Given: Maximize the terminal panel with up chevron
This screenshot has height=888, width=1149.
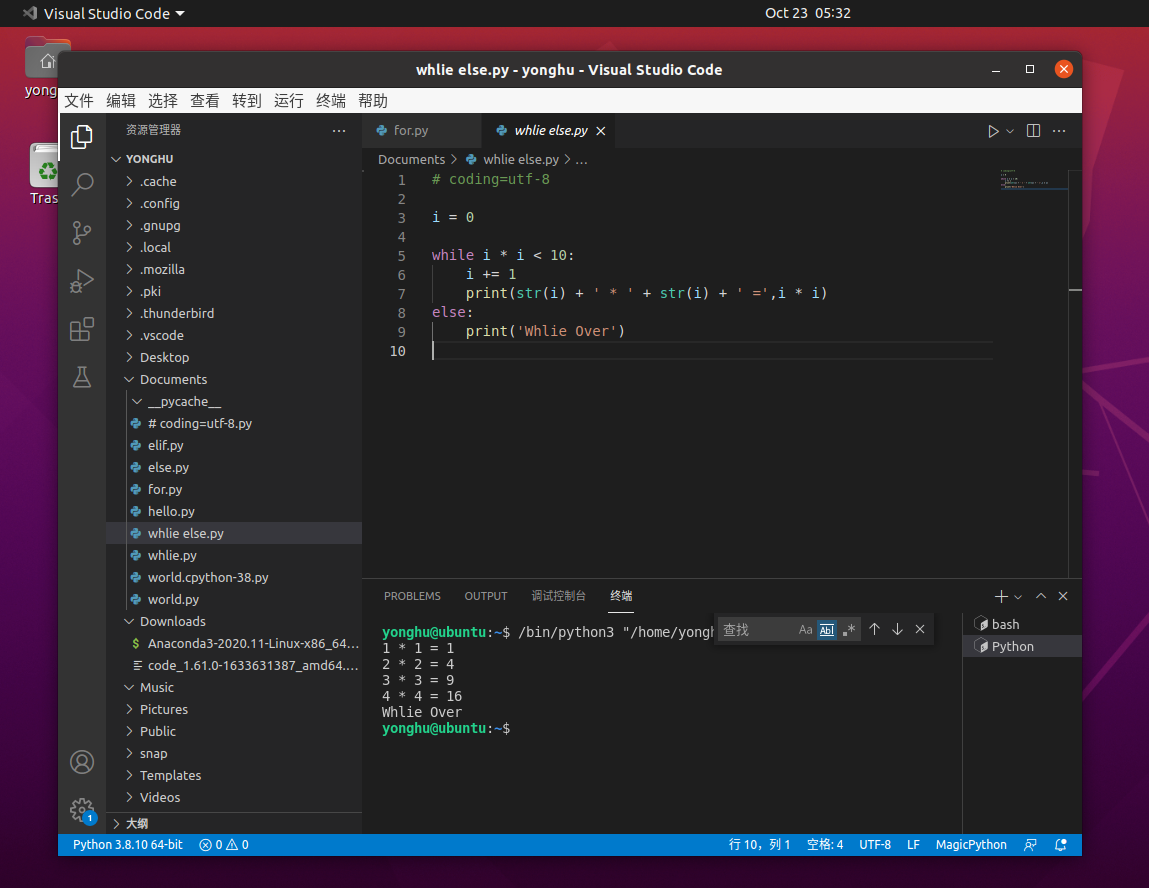Looking at the screenshot, I should [x=1041, y=596].
